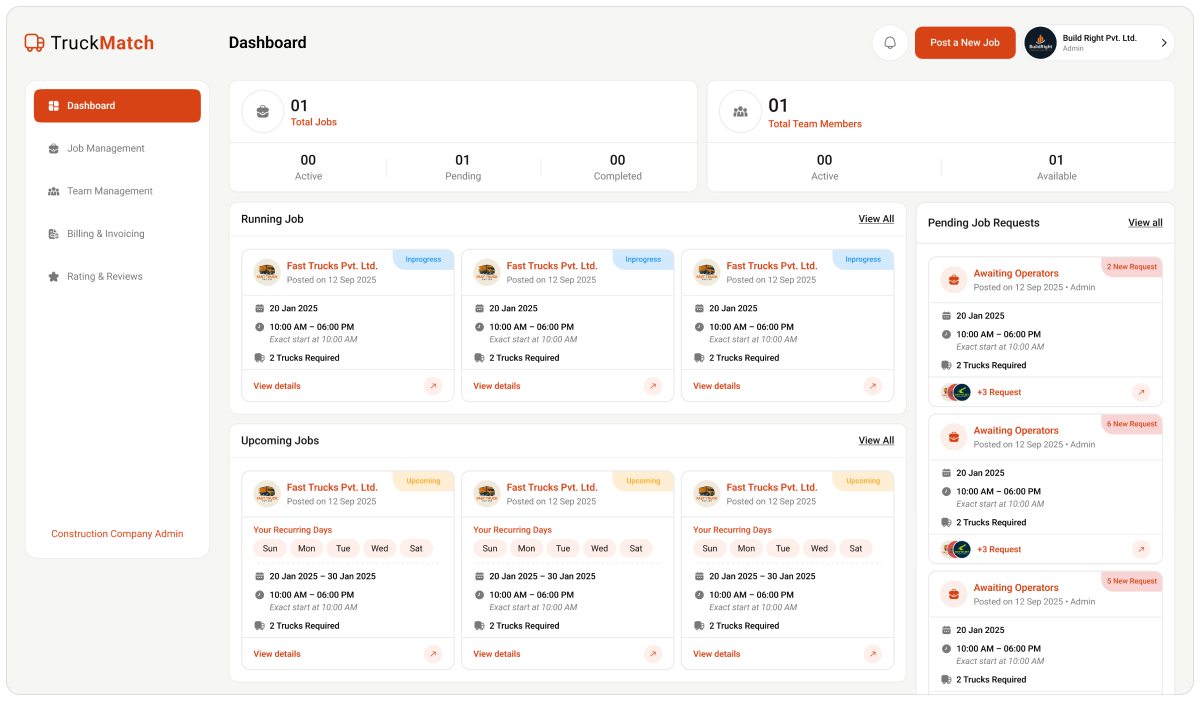Image resolution: width=1200 pixels, height=702 pixels.
Task: Click the Active count under Total Team Members
Action: click(x=824, y=160)
